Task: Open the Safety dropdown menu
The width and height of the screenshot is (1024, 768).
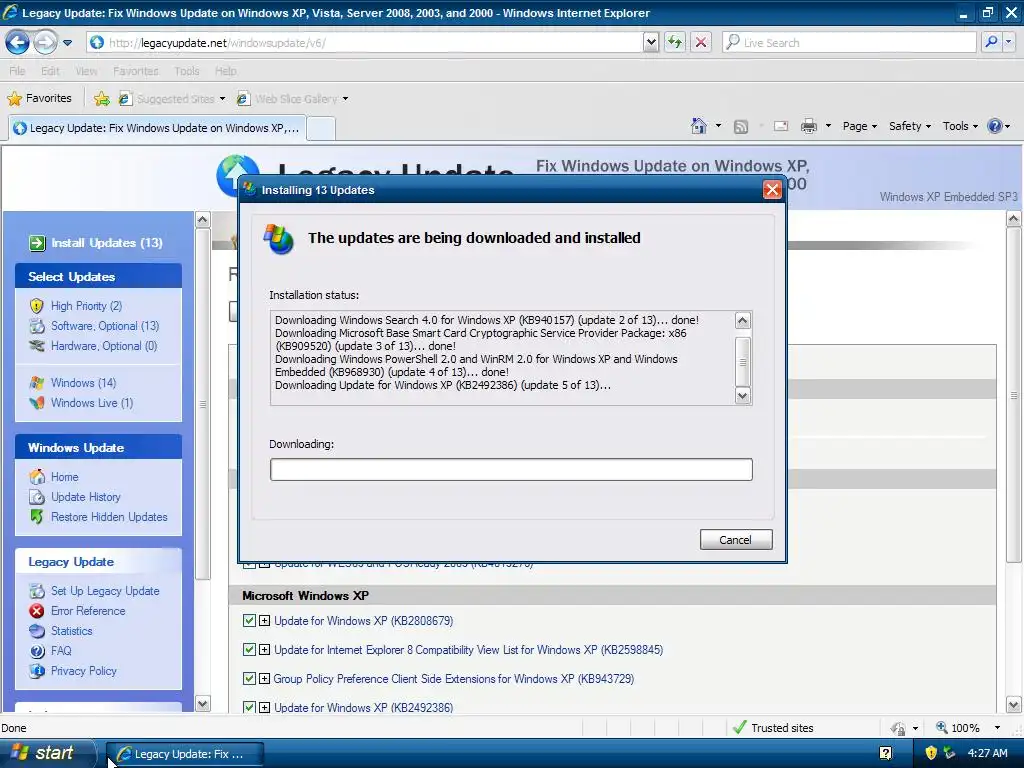Action: 909,126
